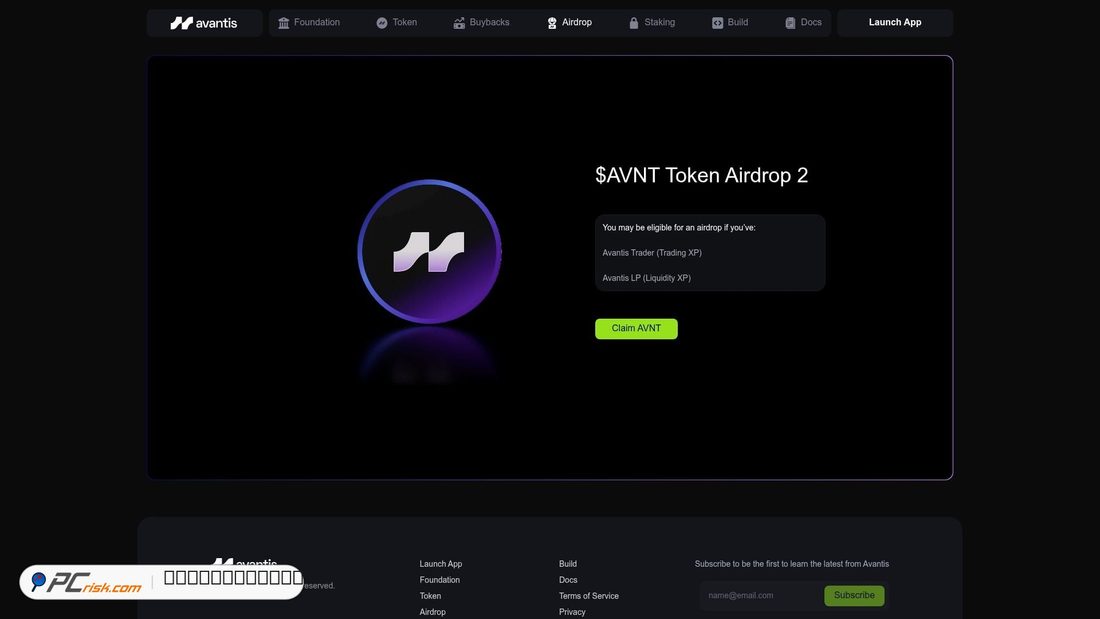The width and height of the screenshot is (1100, 619).
Task: Click the Subscribe button
Action: click(x=854, y=595)
